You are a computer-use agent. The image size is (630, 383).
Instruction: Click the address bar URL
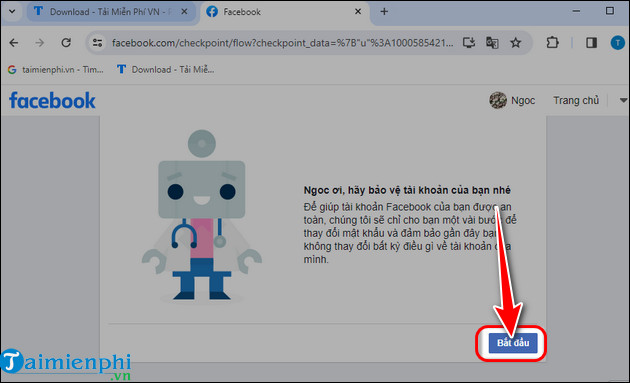pos(282,43)
